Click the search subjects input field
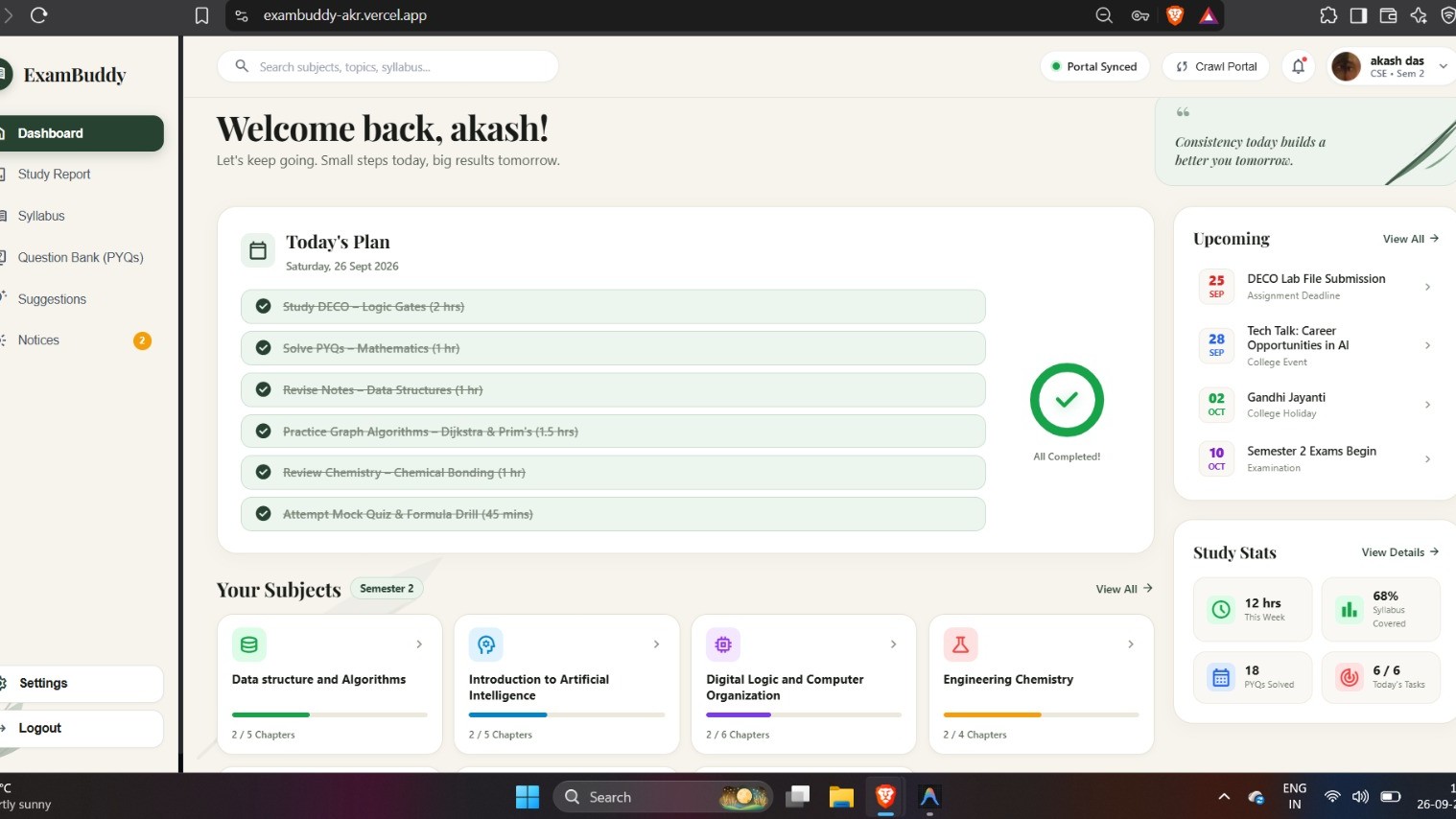1456x819 pixels. [x=387, y=66]
